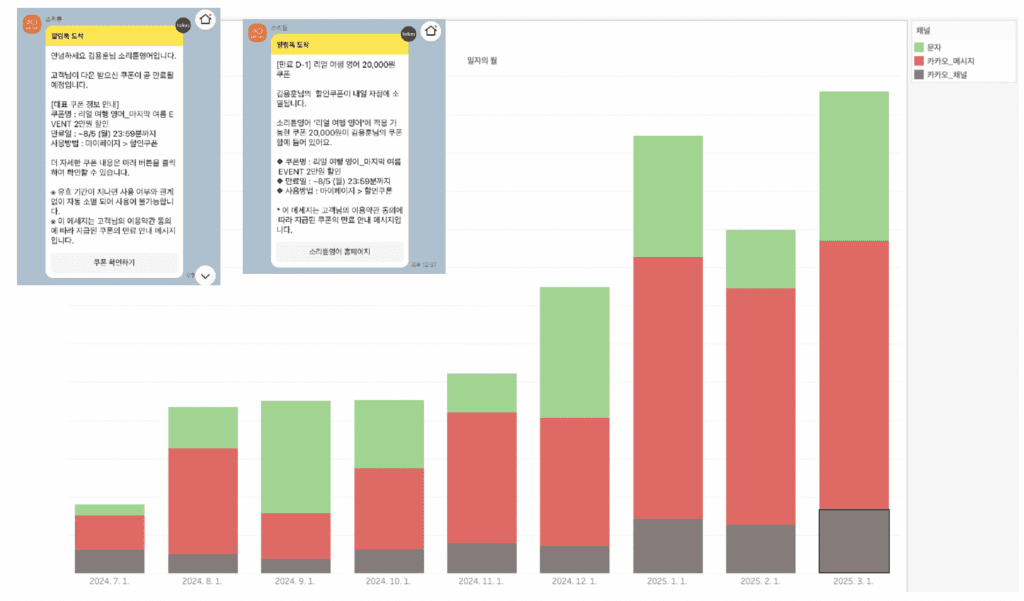
Task: Click the 일자의 월 axis header
Action: click(482, 61)
